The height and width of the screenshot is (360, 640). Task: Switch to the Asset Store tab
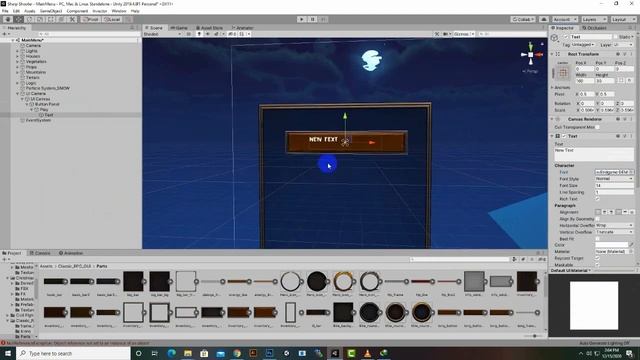click(209, 28)
